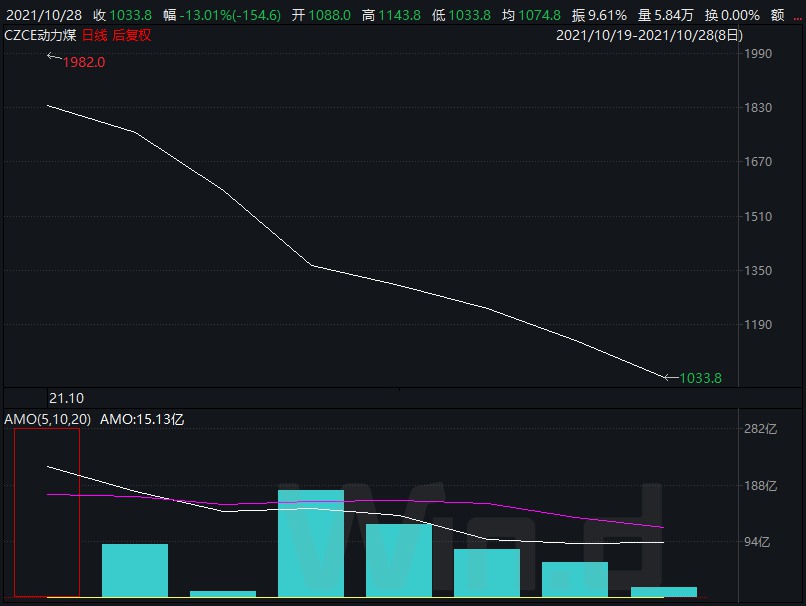Click the 282亿 volume axis label

click(760, 429)
